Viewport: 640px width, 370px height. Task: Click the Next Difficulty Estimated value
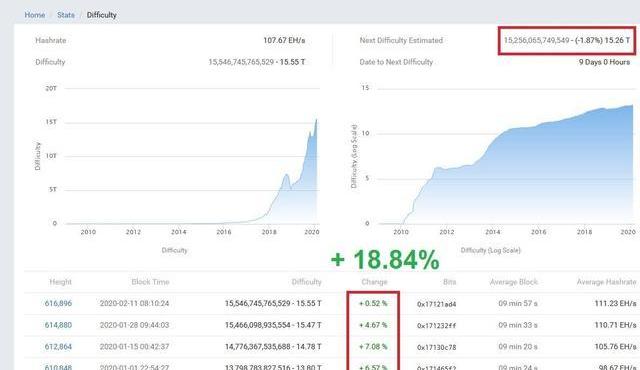point(567,40)
